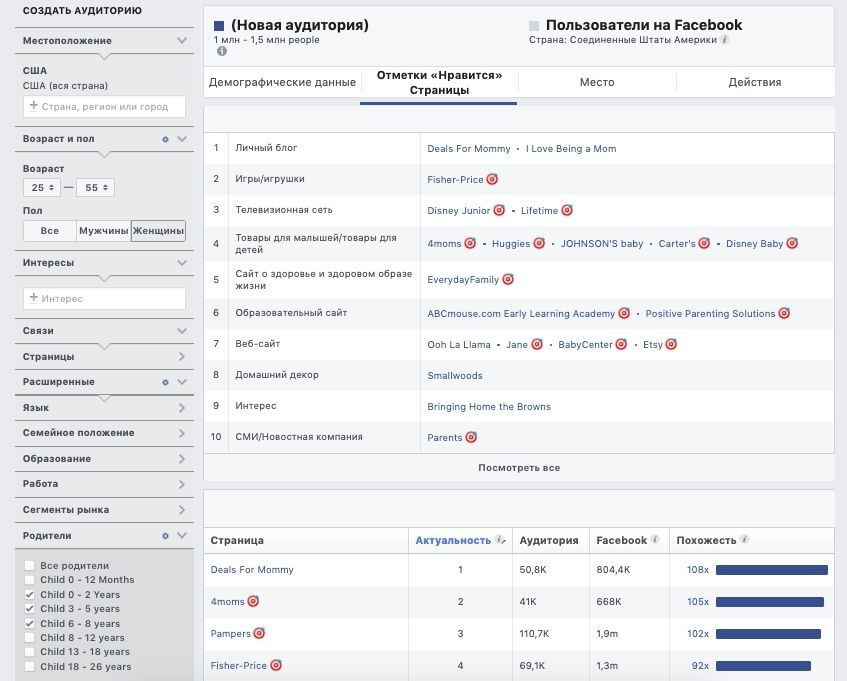Expand the Работа section

(182, 484)
